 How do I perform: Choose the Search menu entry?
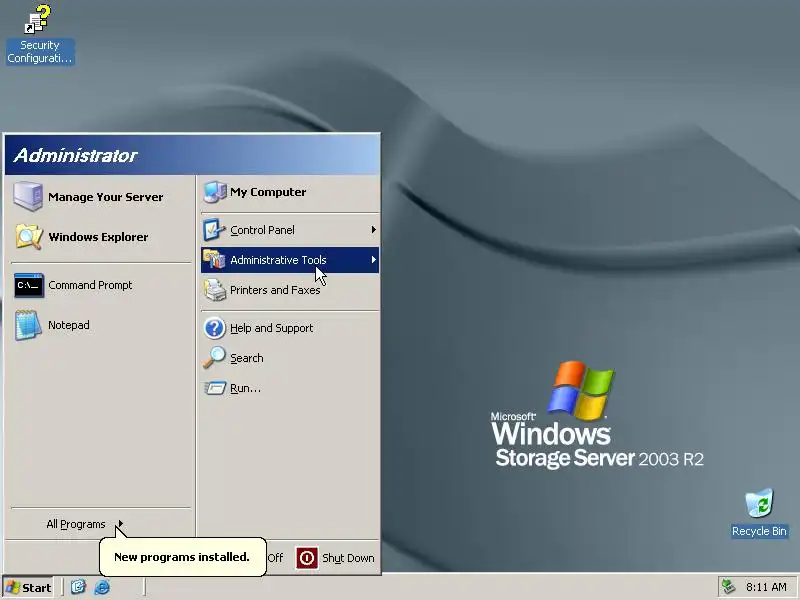coord(290,358)
